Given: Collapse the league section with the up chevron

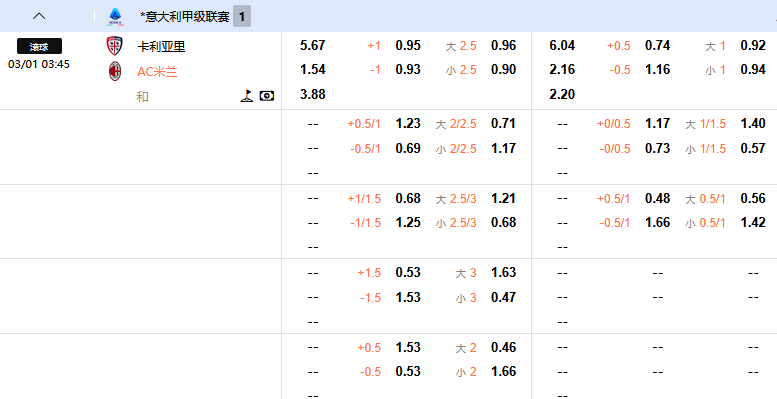Looking at the screenshot, I should [x=39, y=16].
